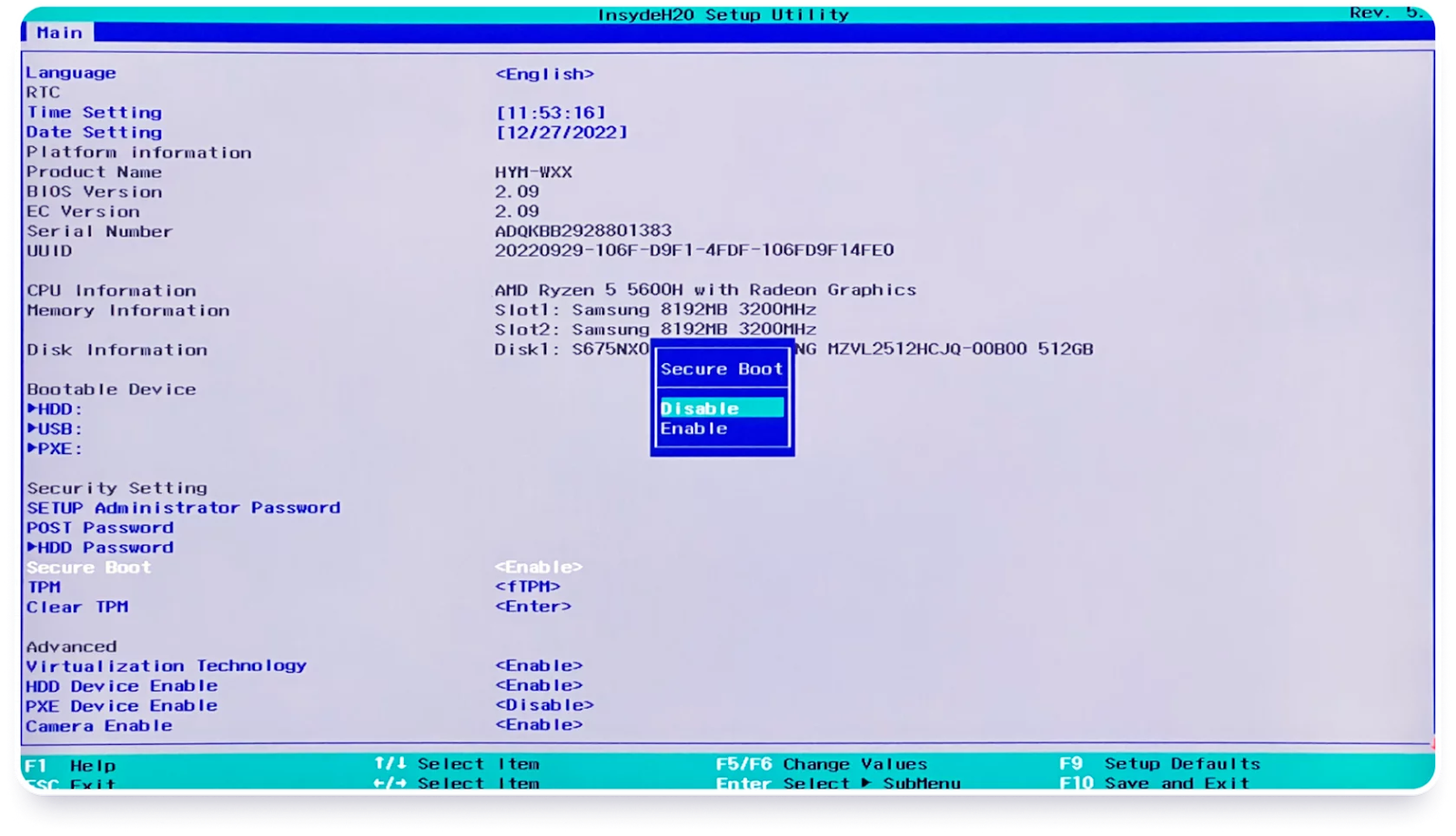The height and width of the screenshot is (836, 1456).
Task: Change the Language English value
Action: [544, 74]
